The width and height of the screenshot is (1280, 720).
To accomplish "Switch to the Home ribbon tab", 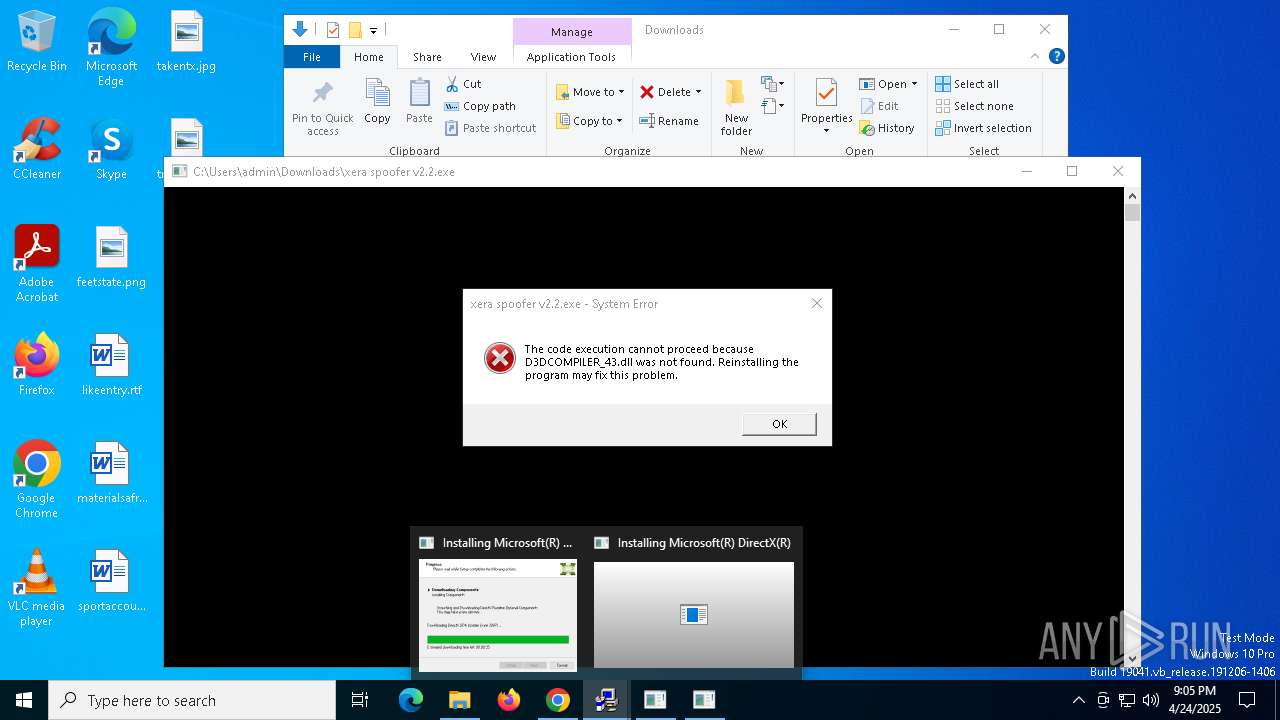I will coord(368,57).
